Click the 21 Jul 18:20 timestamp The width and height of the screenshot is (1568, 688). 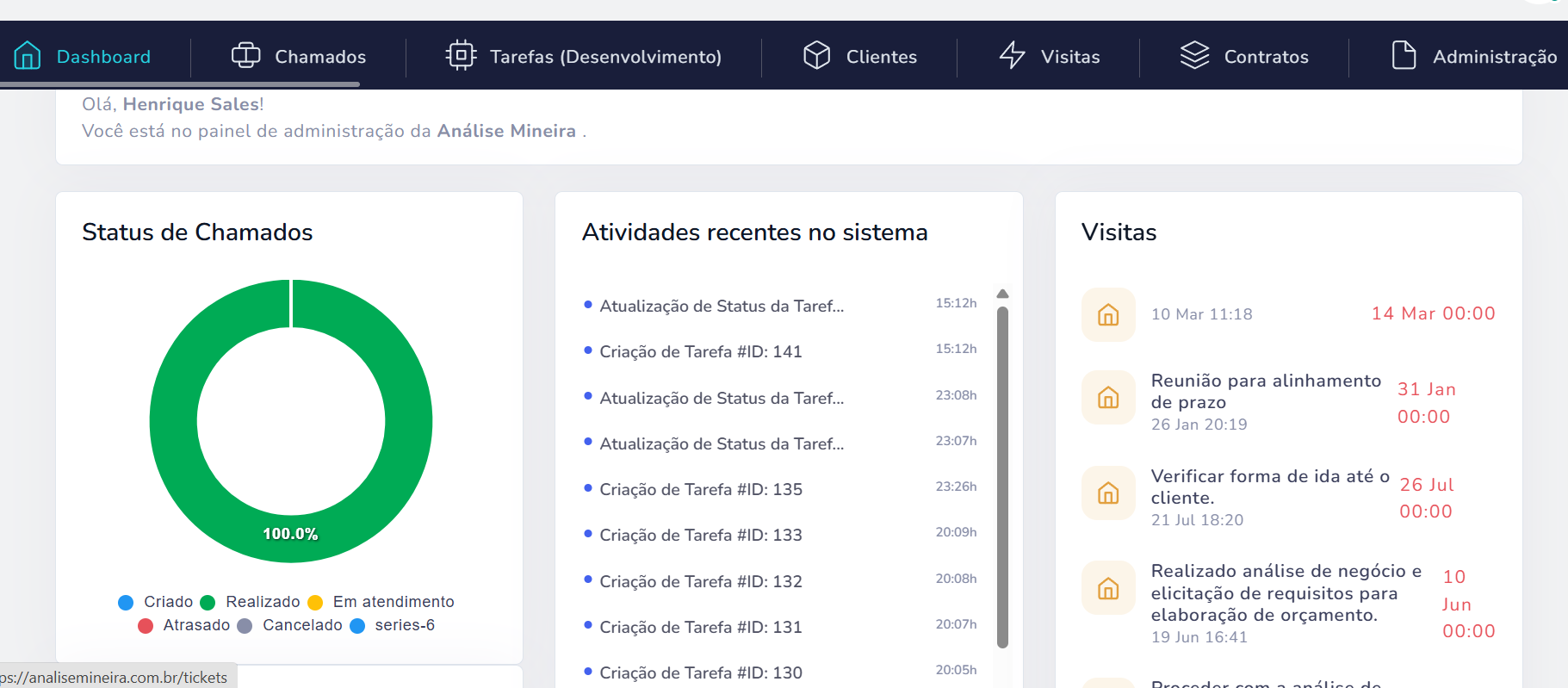(x=1197, y=520)
